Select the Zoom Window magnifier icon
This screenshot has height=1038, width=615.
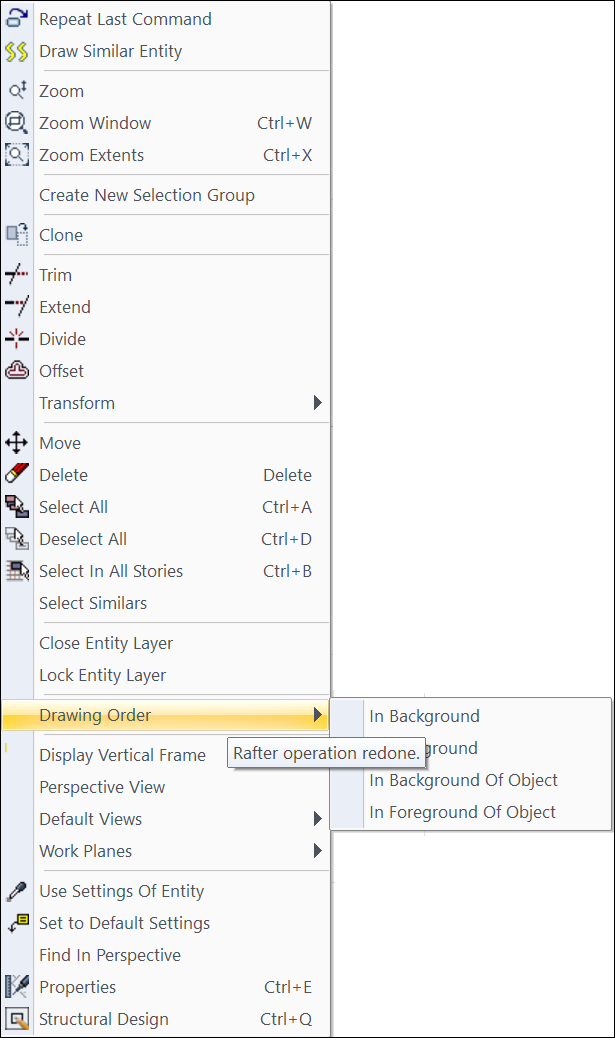point(16,123)
